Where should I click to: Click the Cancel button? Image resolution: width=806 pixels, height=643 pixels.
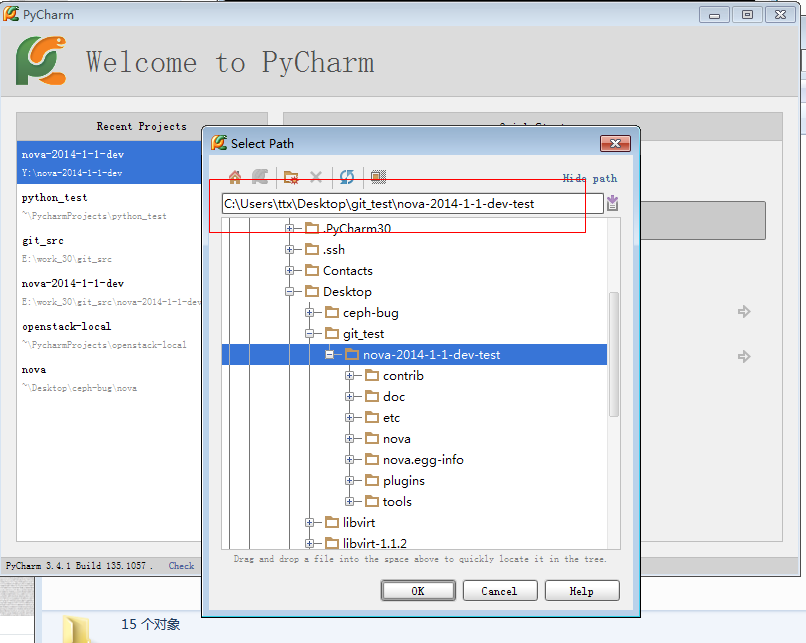click(x=500, y=591)
